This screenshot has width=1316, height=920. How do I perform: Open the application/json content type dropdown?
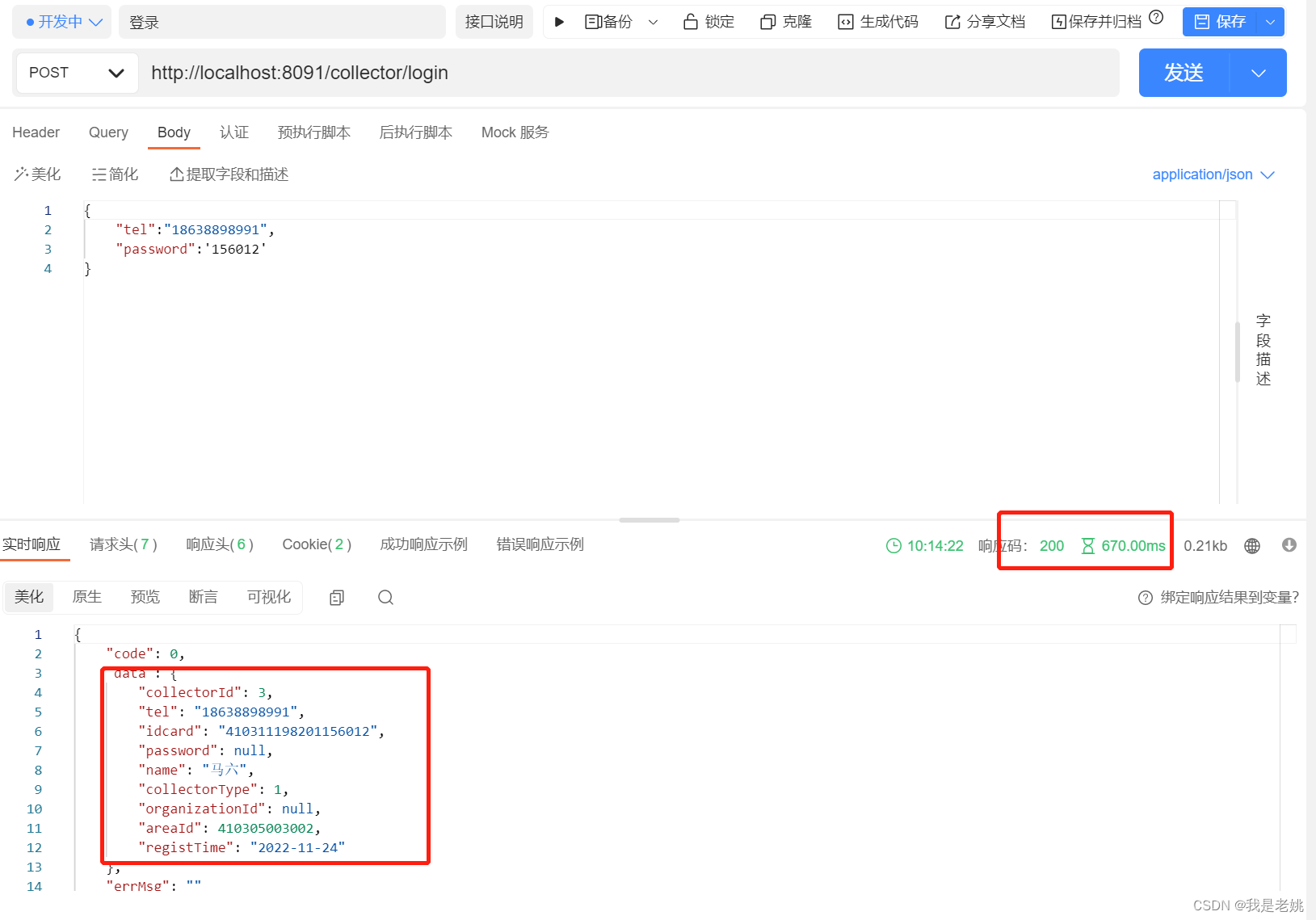pos(1213,174)
